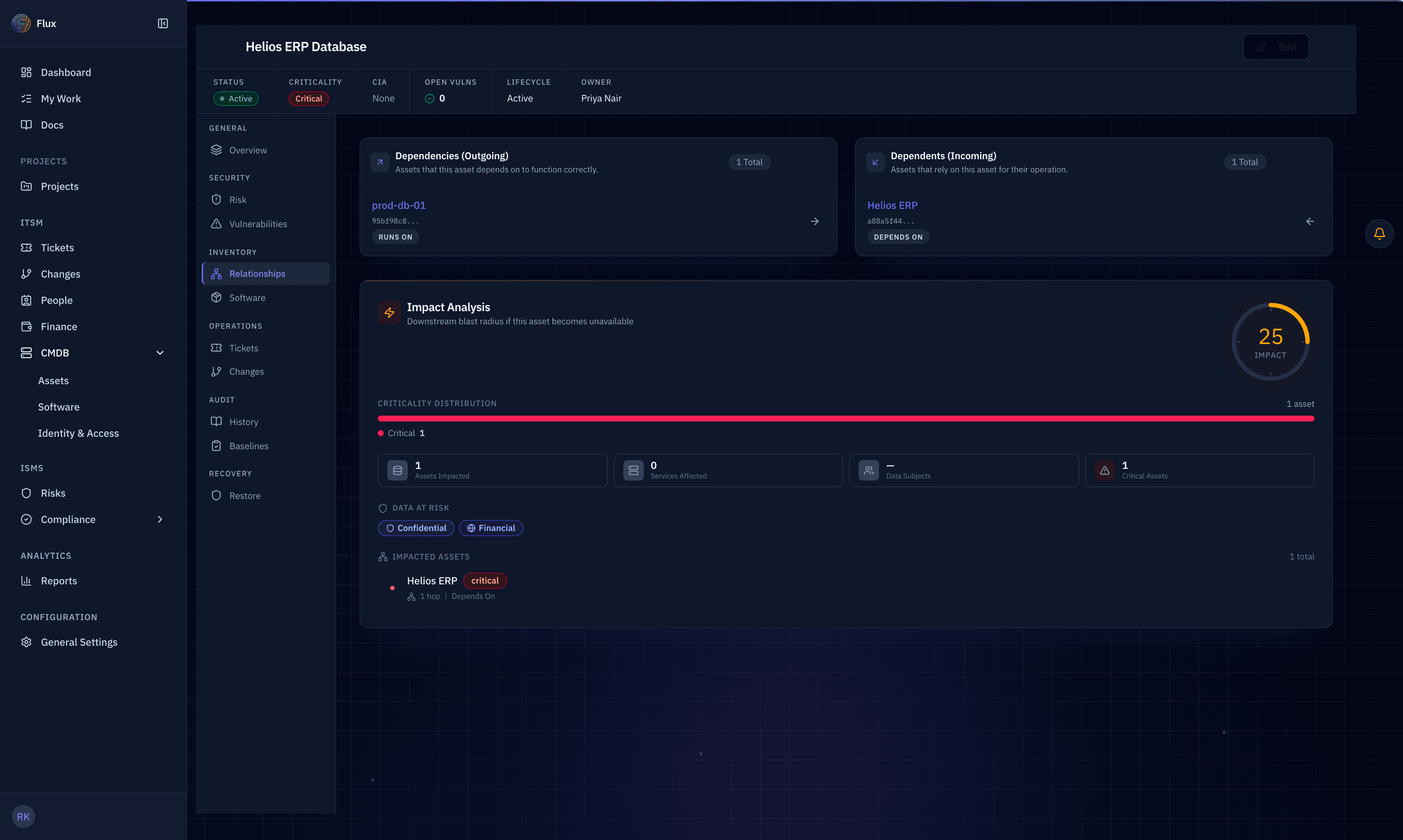Viewport: 1403px width, 840px height.
Task: Collapse the sidebar with panel icon
Action: 163,23
